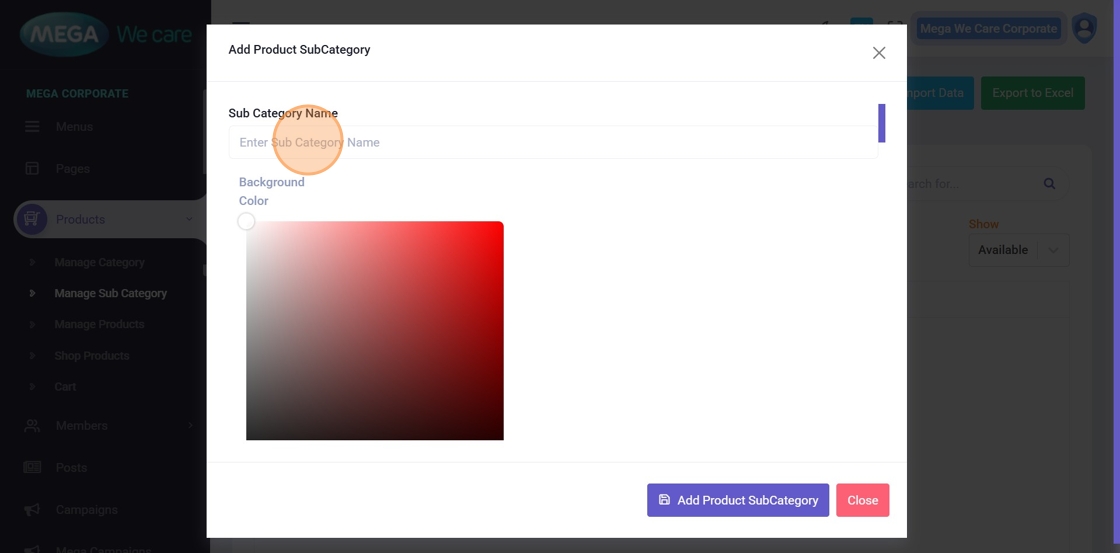Screen dimensions: 1120x553
Task: Click the Products cart icon
Action: coord(32,220)
